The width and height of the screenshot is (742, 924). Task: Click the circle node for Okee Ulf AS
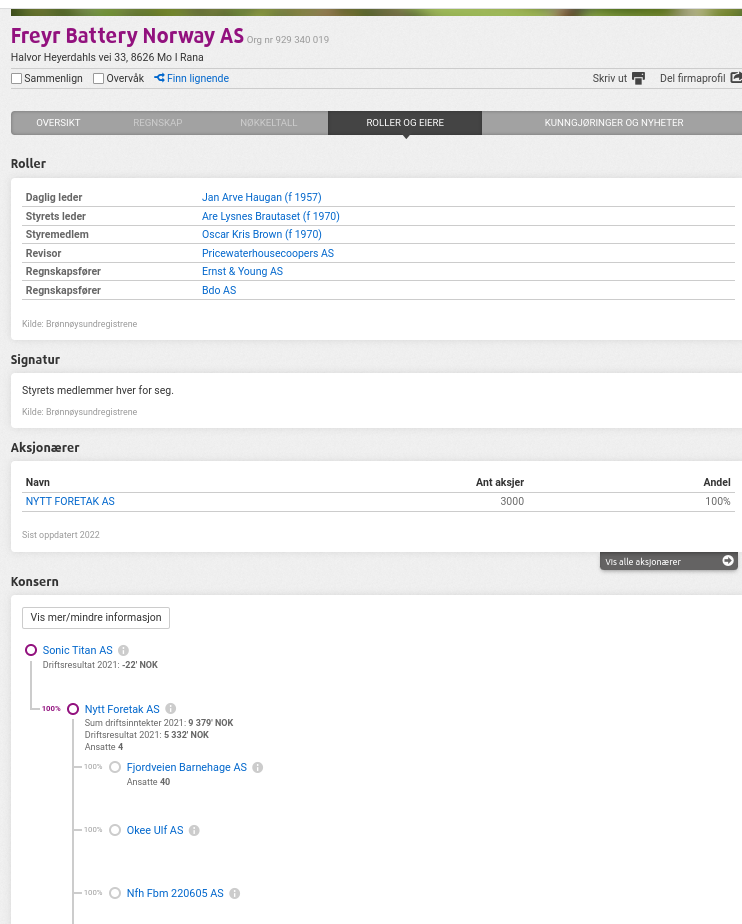click(x=115, y=830)
